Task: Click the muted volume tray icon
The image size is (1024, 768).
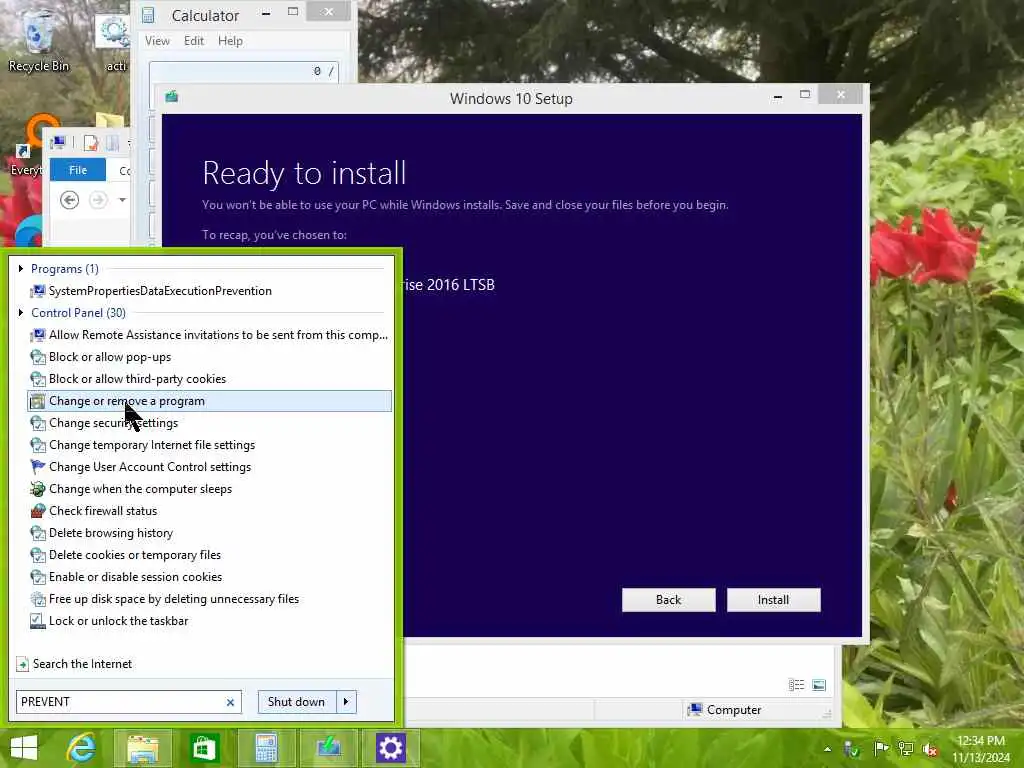Action: [x=930, y=749]
